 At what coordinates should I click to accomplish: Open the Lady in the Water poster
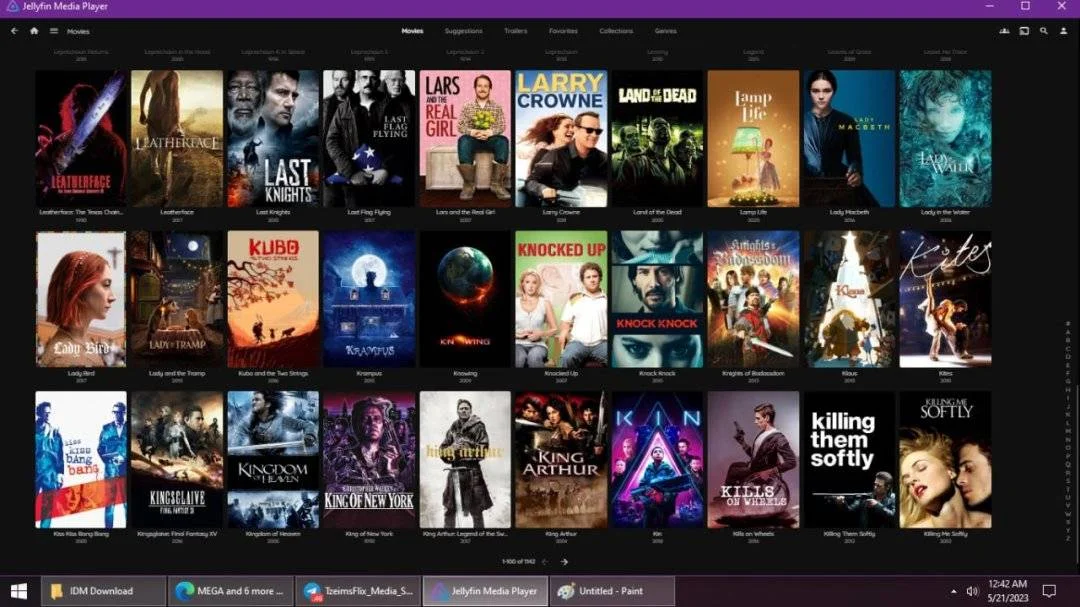pos(946,138)
